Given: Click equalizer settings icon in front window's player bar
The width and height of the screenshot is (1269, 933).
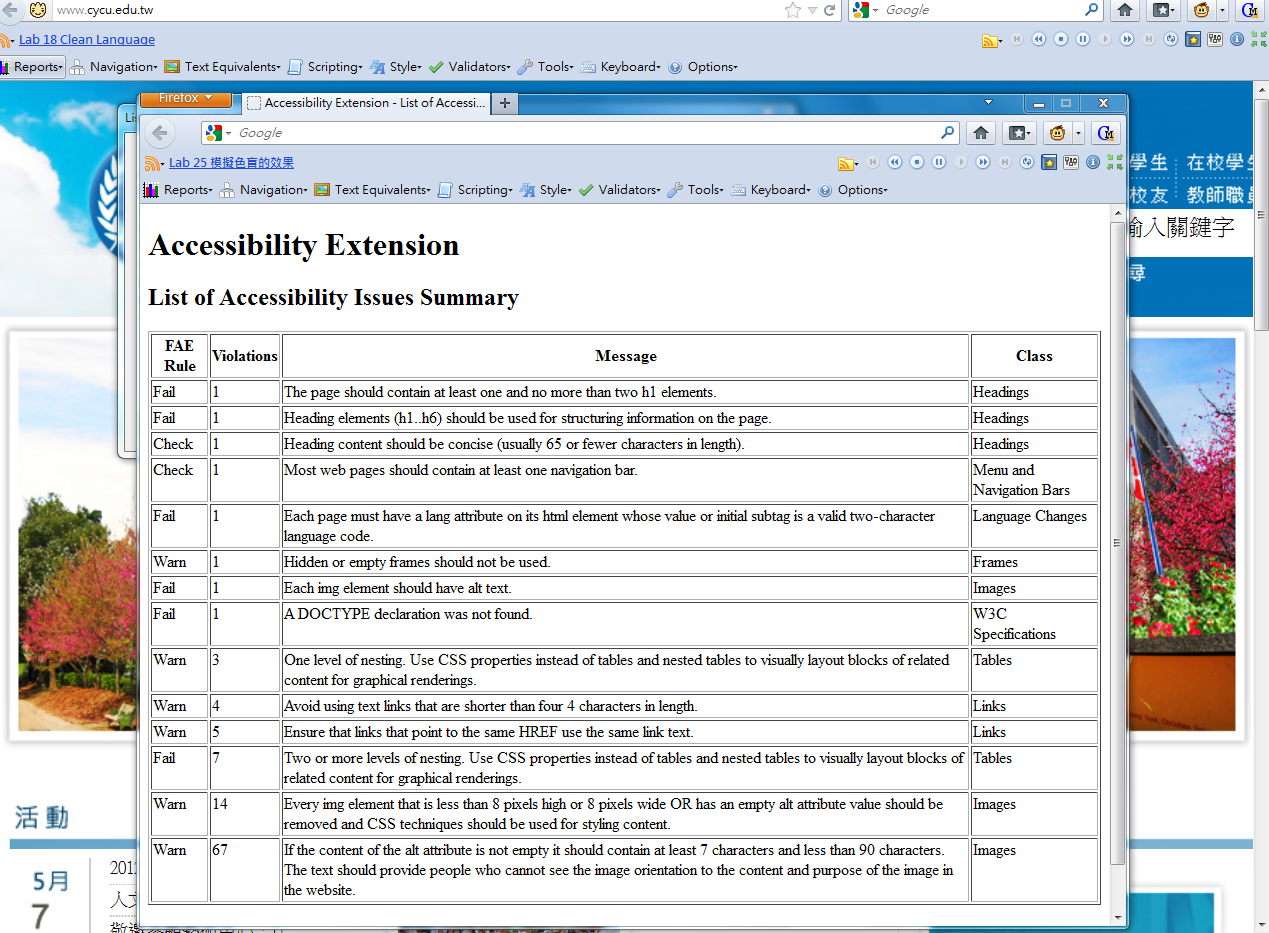Looking at the screenshot, I should coord(1071,162).
